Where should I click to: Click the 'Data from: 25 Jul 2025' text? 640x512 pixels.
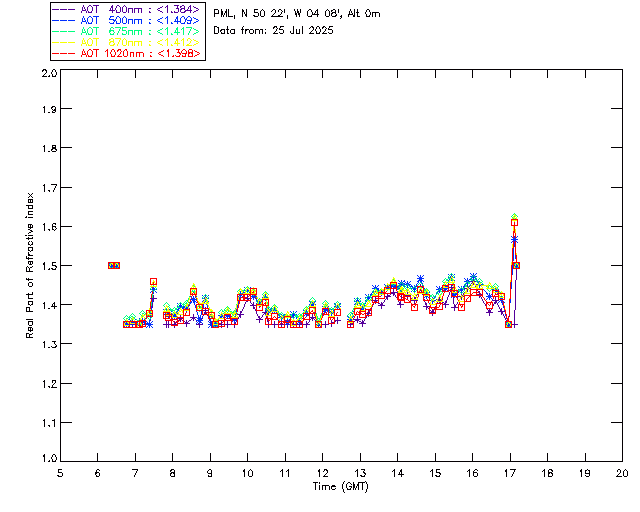click(x=273, y=31)
